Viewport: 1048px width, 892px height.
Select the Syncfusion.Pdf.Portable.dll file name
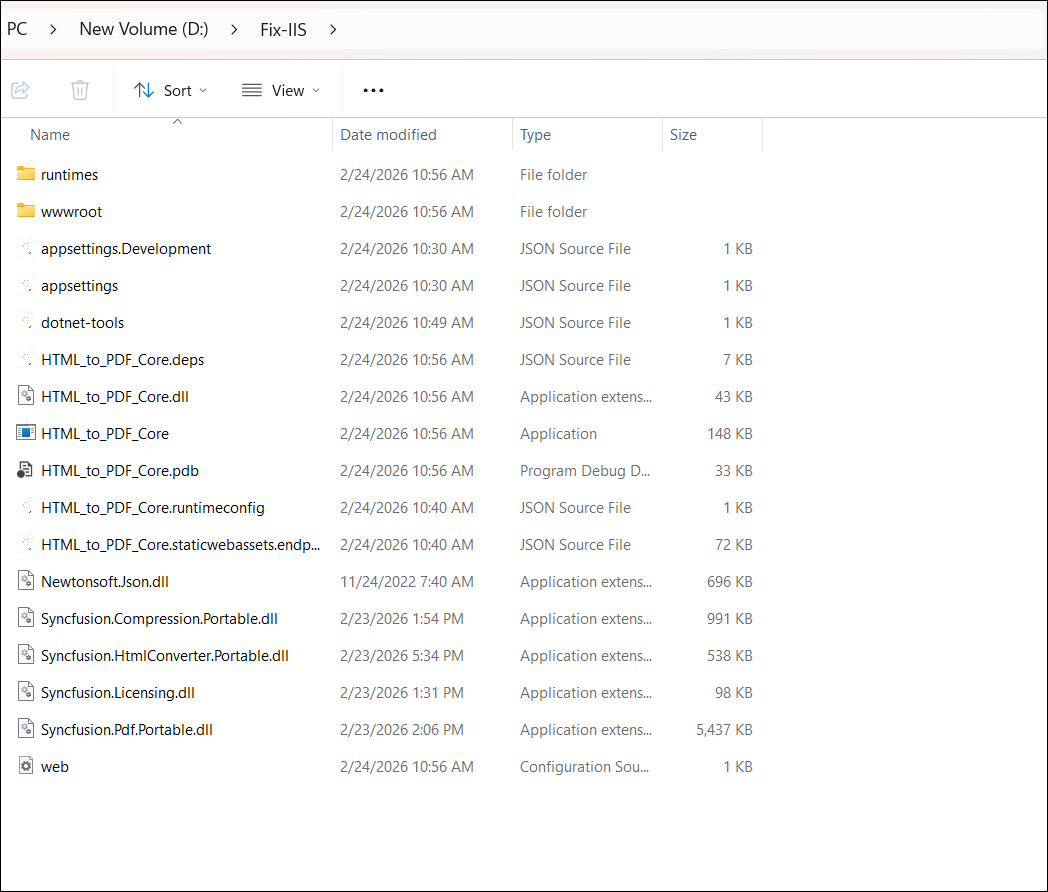point(126,730)
